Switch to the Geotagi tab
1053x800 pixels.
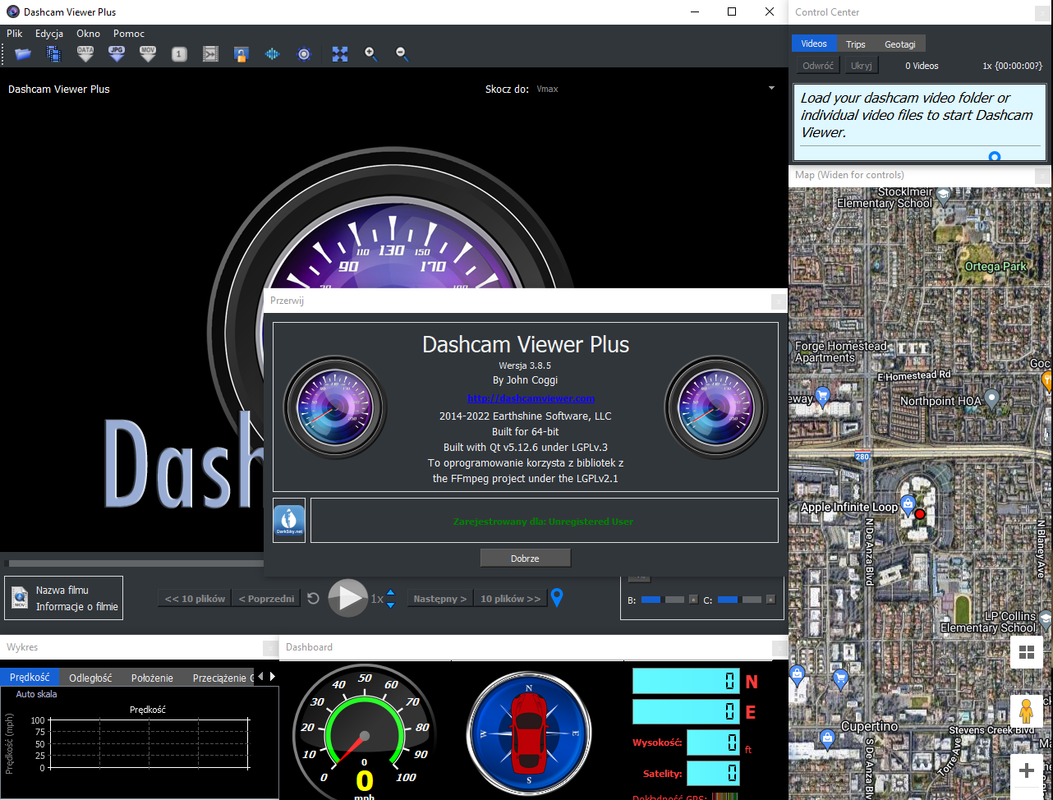(x=899, y=44)
